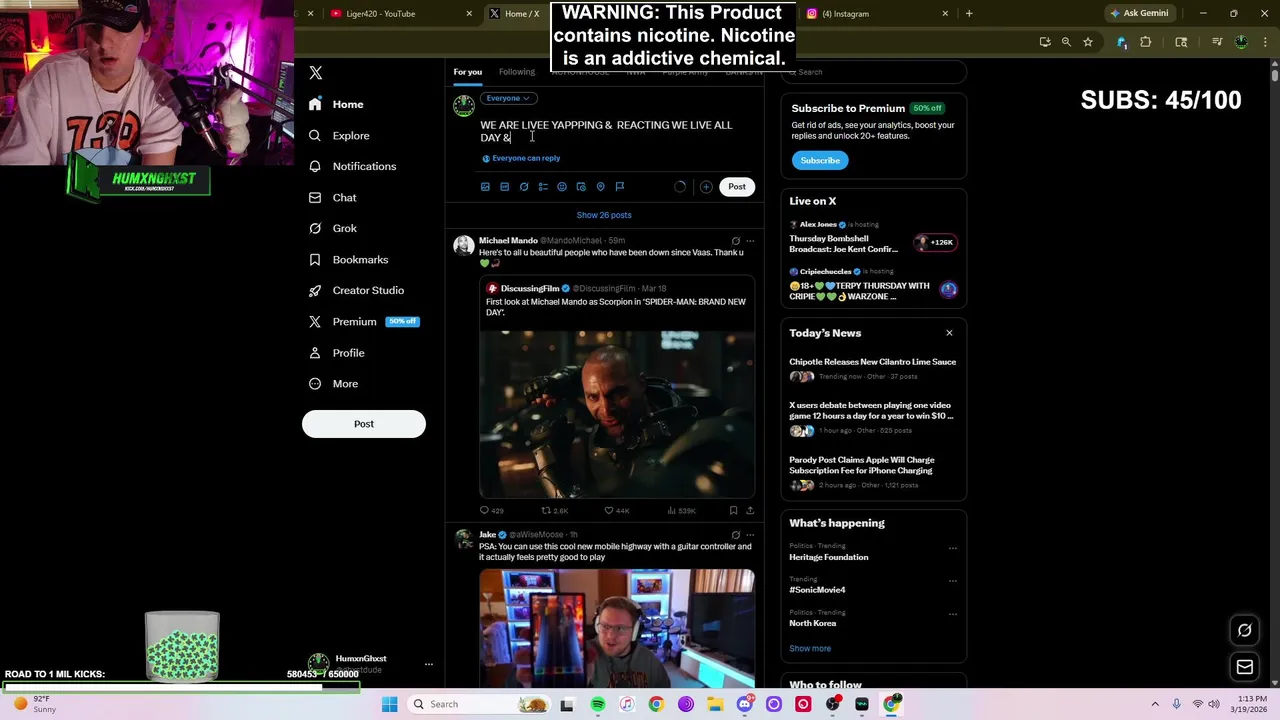Open Chipotle Cilantro Lime Sauce news story

coord(873,369)
